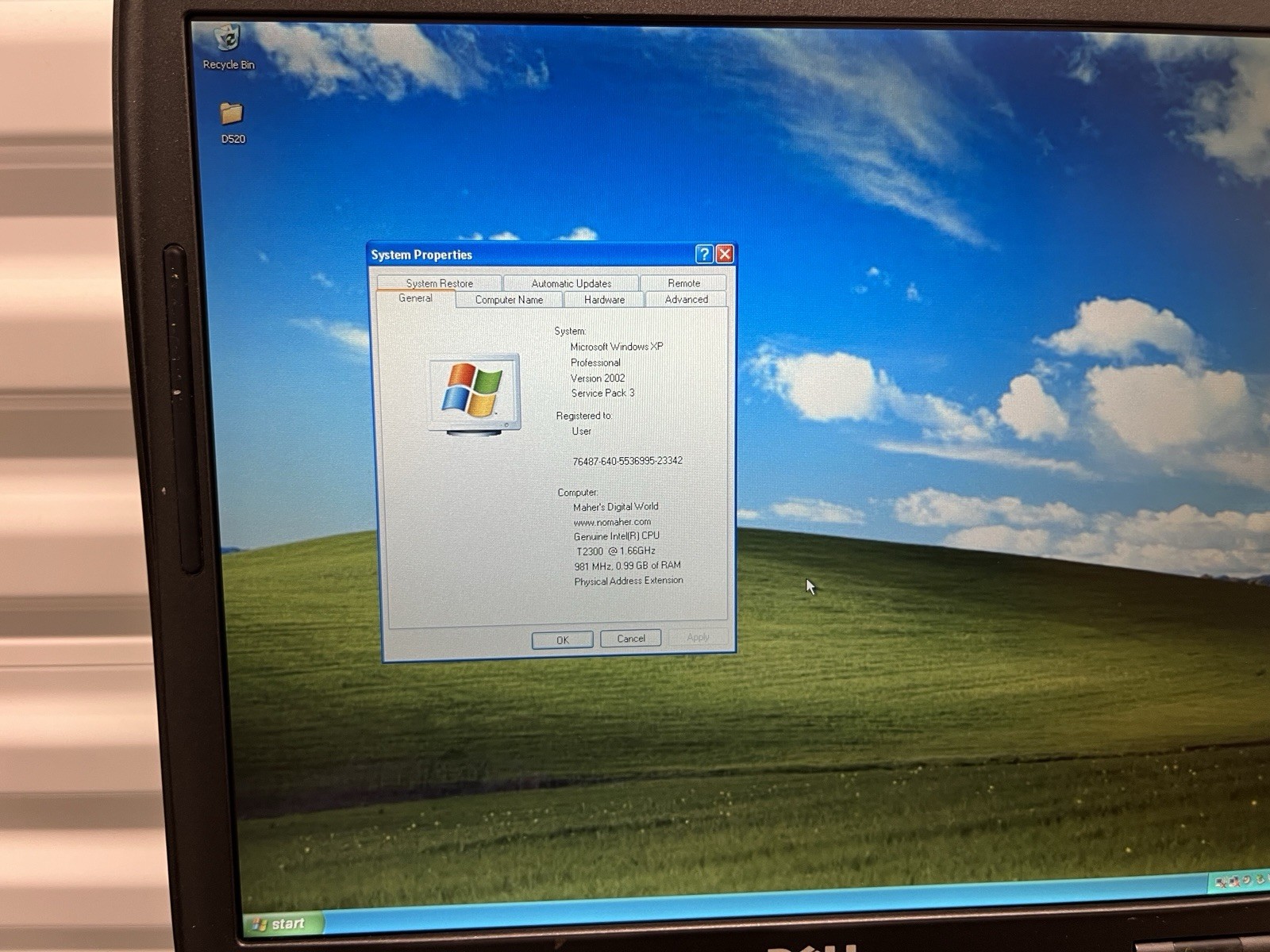Viewport: 1270px width, 952px height.
Task: Click the Windows XP logo image
Action: [474, 394]
